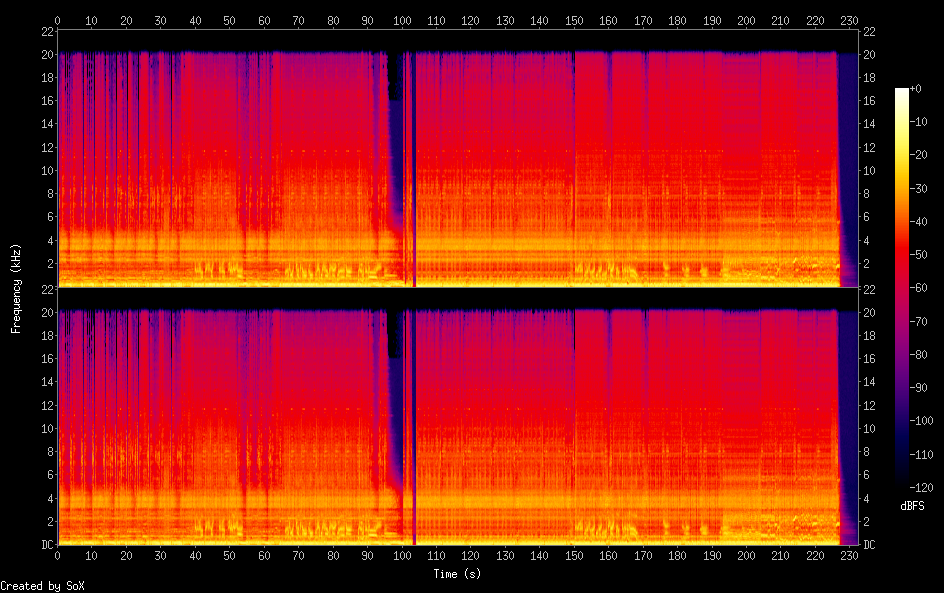Select the 150 tick on bottom time axis

coord(574,555)
